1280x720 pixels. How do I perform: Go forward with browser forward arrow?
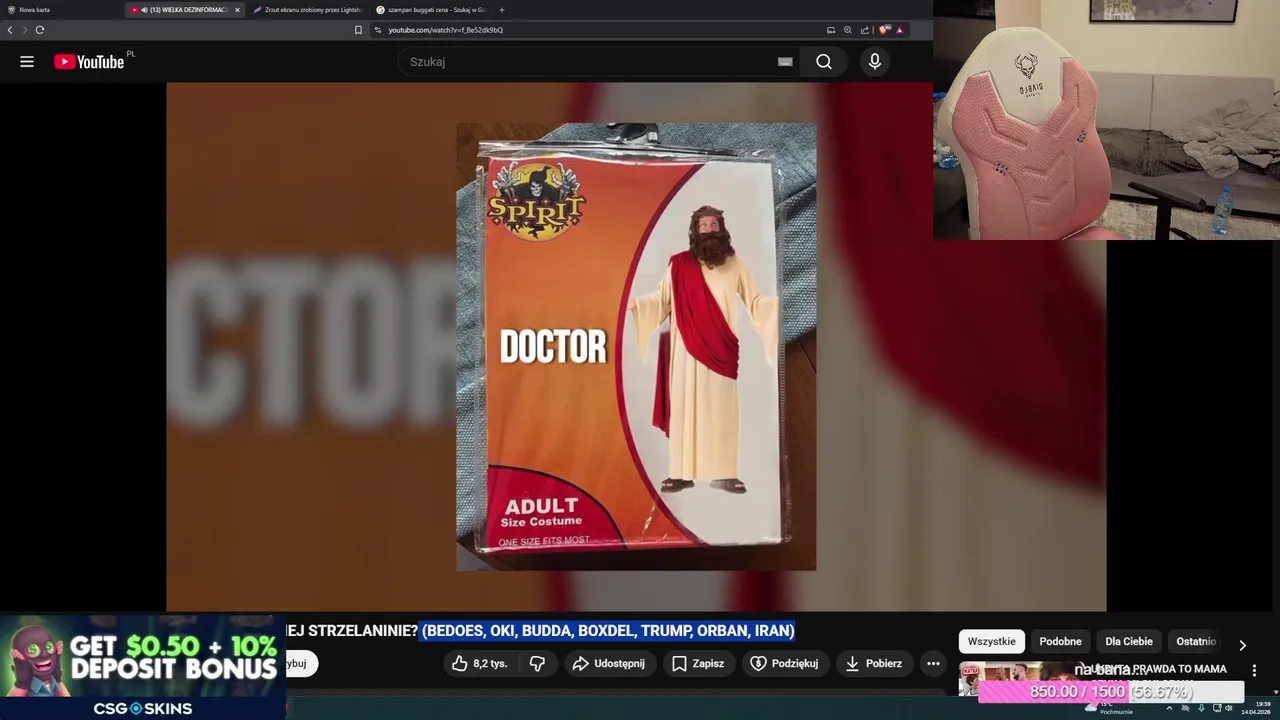coord(25,30)
